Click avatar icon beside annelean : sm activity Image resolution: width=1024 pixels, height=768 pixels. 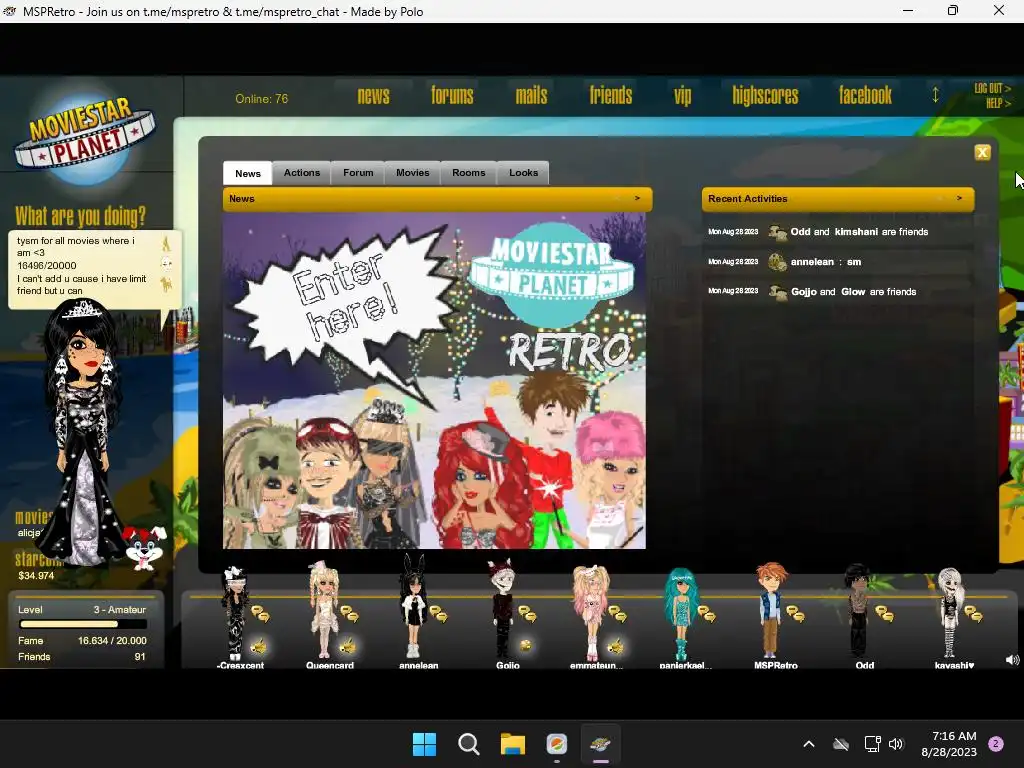coord(777,262)
